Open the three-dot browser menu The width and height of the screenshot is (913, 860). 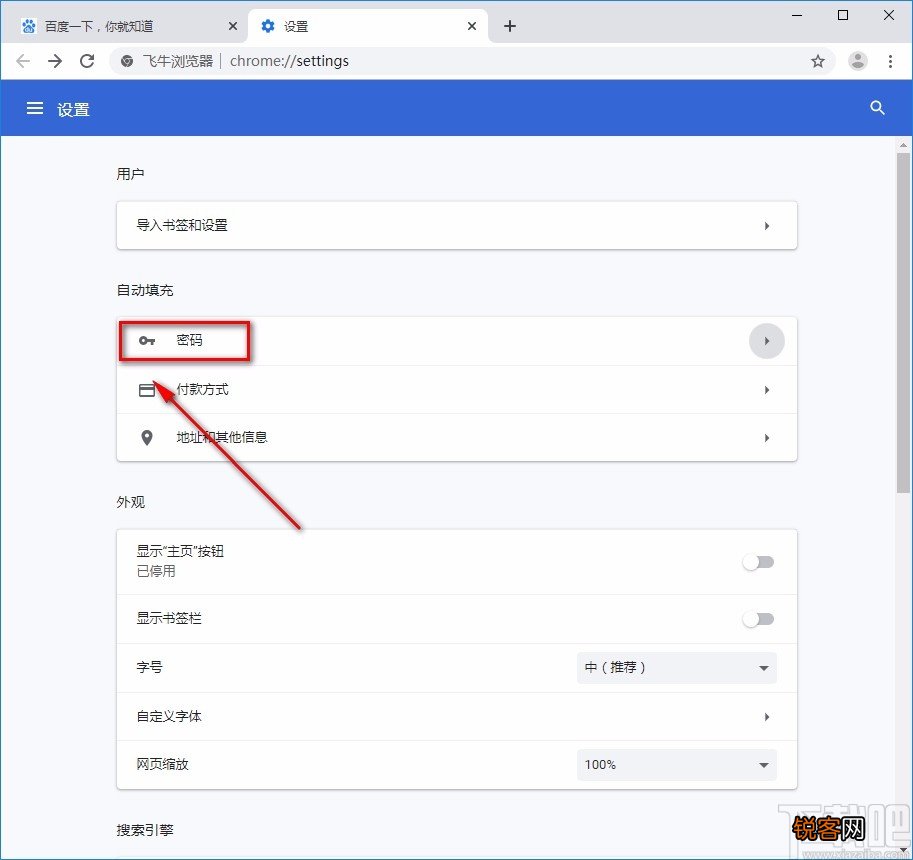[891, 61]
